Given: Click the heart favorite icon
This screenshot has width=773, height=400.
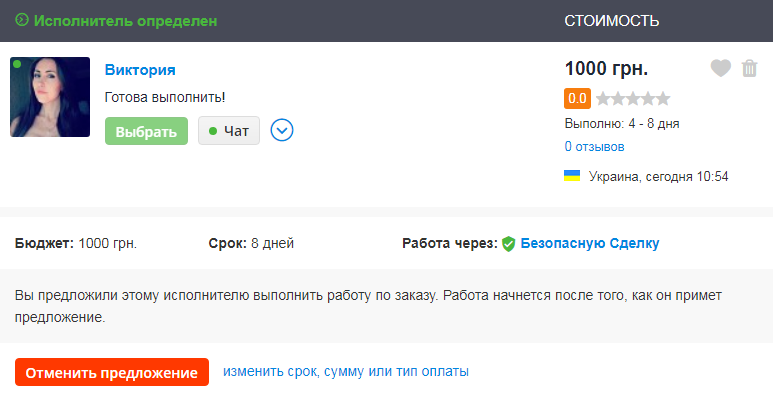Looking at the screenshot, I should (x=720, y=68).
